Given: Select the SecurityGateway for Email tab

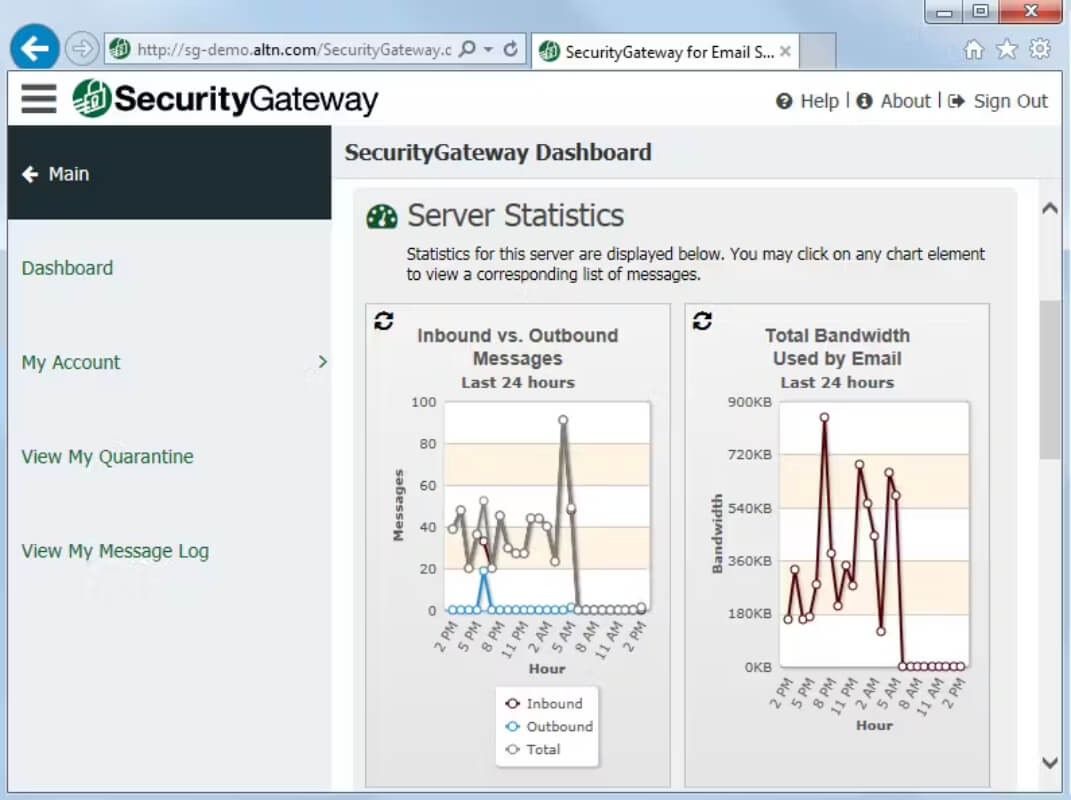Looking at the screenshot, I should click(665, 51).
